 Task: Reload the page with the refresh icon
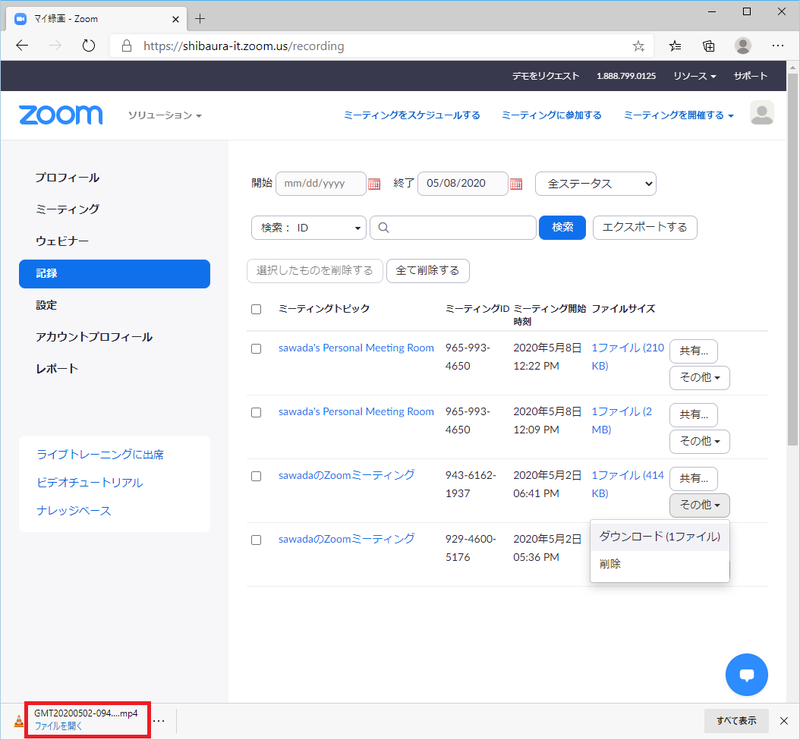(x=89, y=46)
